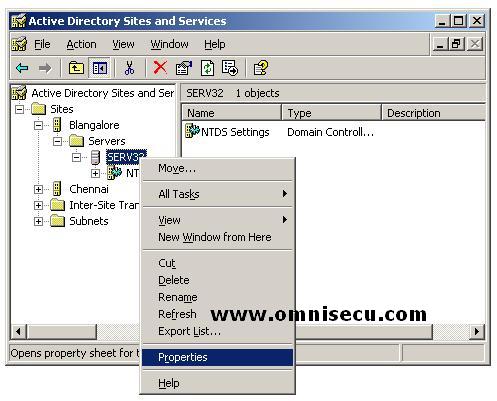Click the Sites folder icon

38,109
